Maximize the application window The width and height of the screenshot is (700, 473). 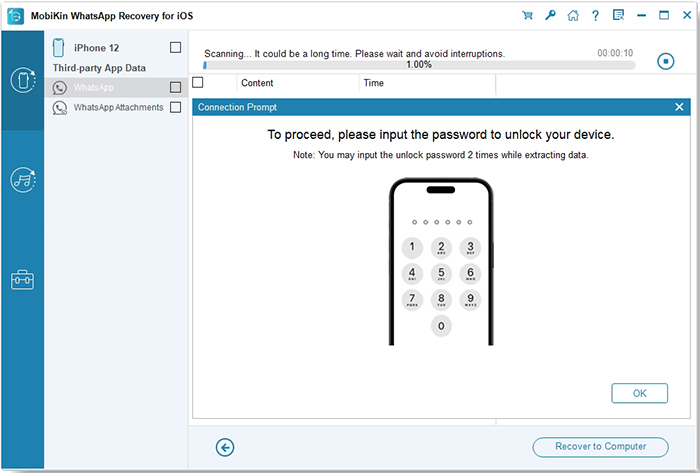(x=664, y=16)
